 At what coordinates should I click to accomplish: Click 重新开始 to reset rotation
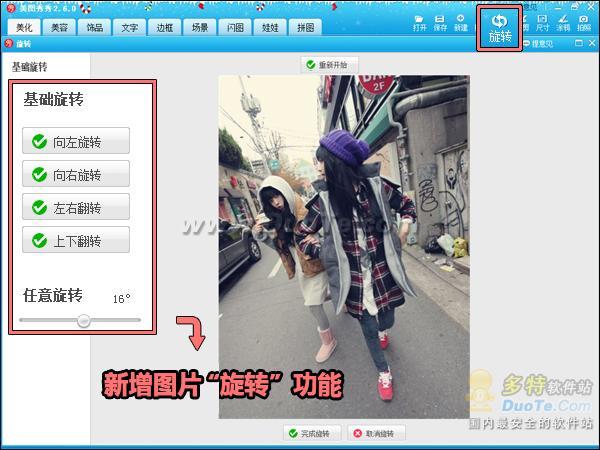pos(330,65)
